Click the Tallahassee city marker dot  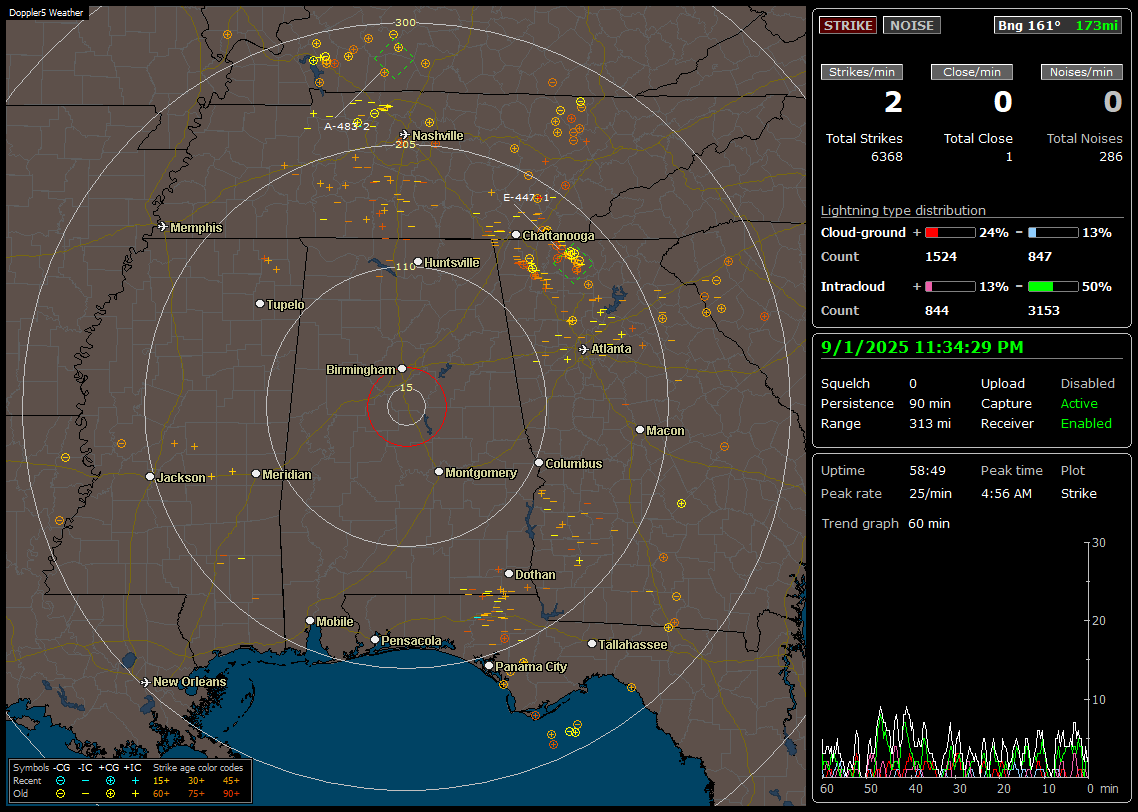[591, 643]
